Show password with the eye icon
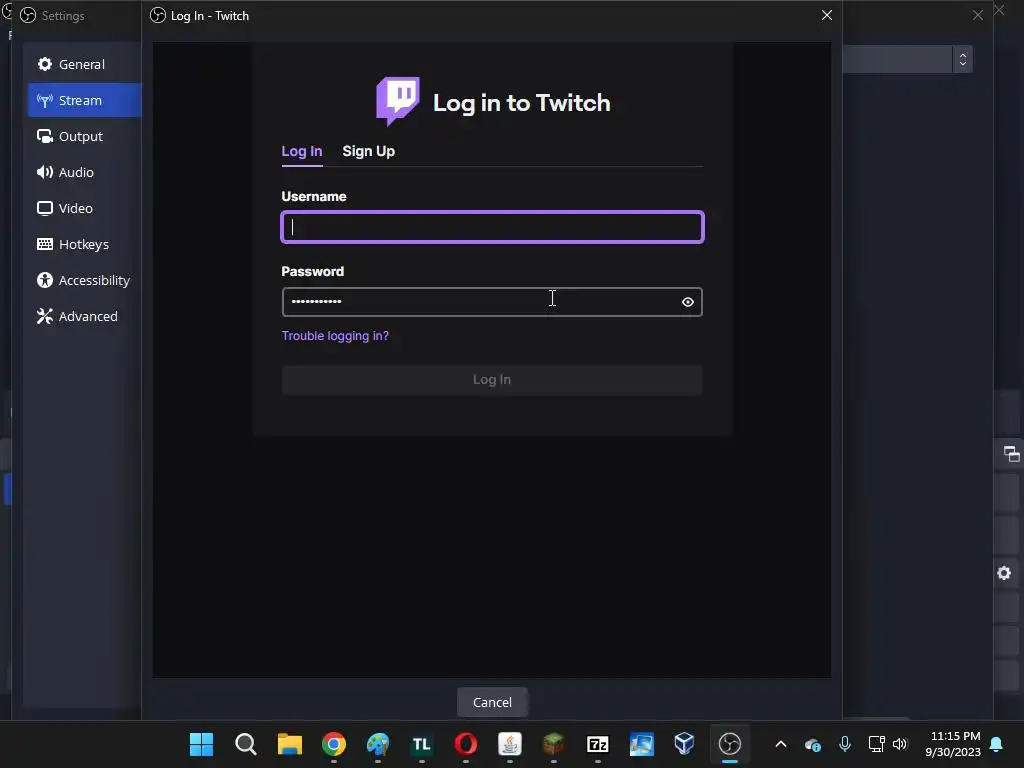 point(688,302)
